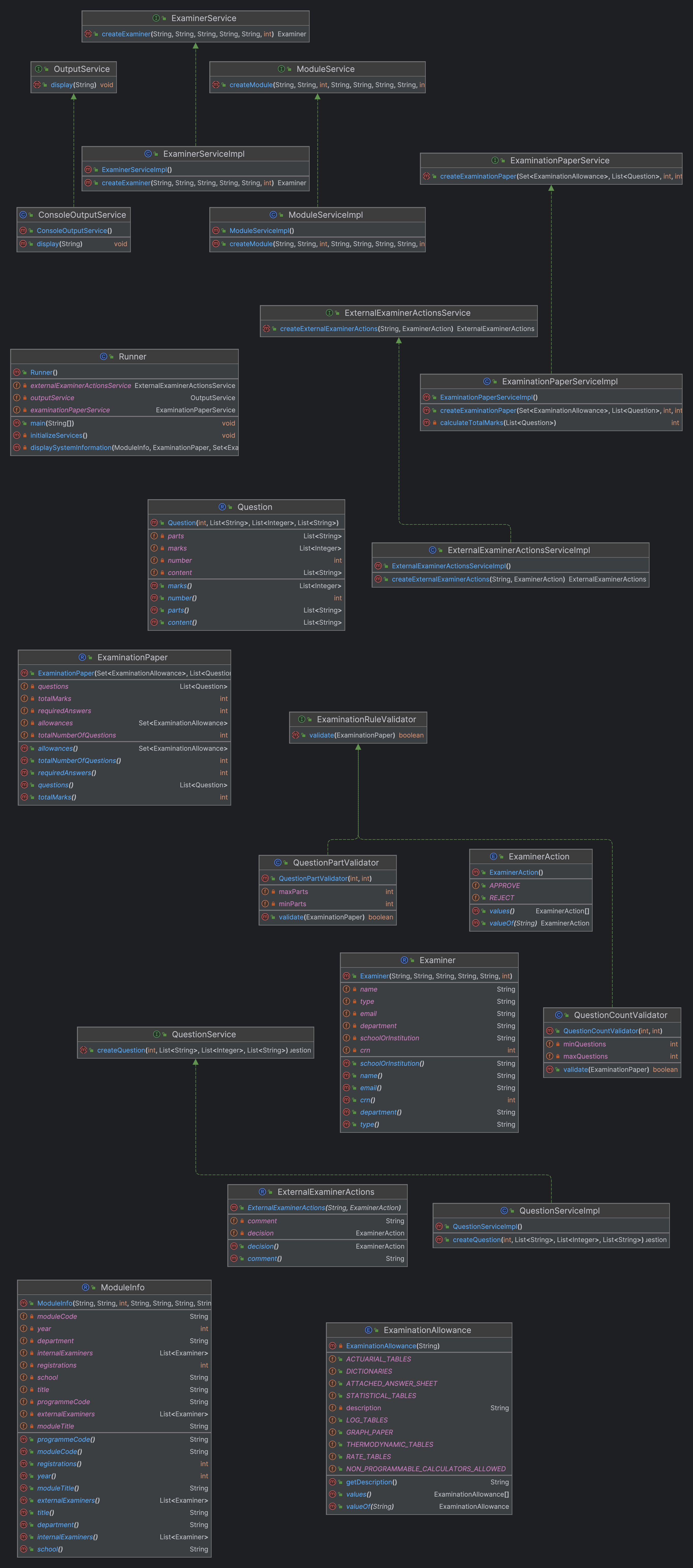This screenshot has width=693, height=1568.
Task: Click the enum icon beside ExaminerAction title
Action: click(493, 856)
